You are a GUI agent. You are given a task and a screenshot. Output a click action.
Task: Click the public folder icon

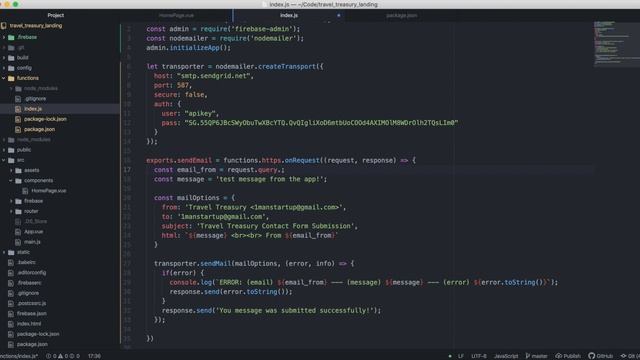pos(11,150)
